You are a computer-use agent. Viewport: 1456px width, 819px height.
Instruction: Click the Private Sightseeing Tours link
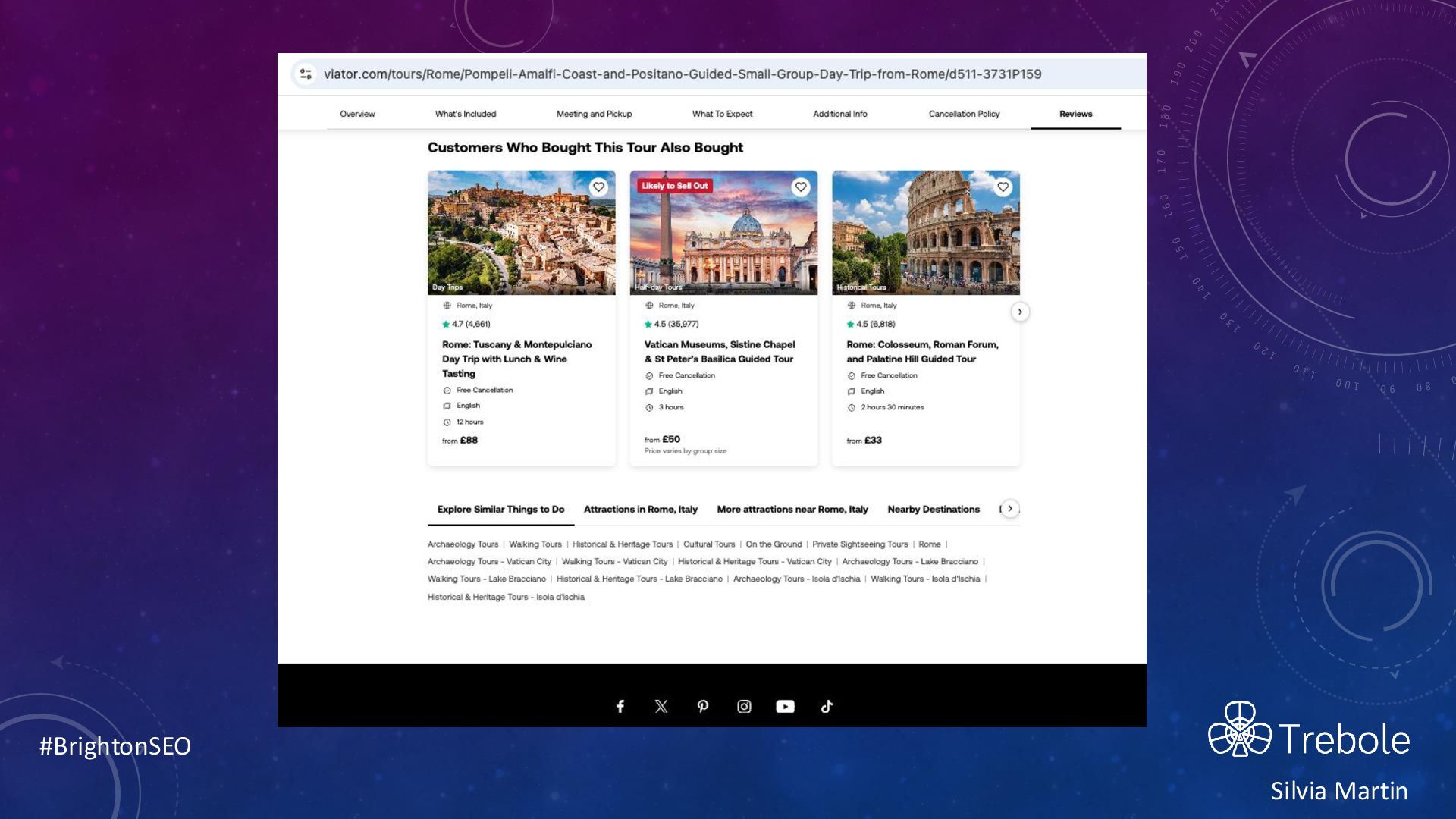(860, 544)
